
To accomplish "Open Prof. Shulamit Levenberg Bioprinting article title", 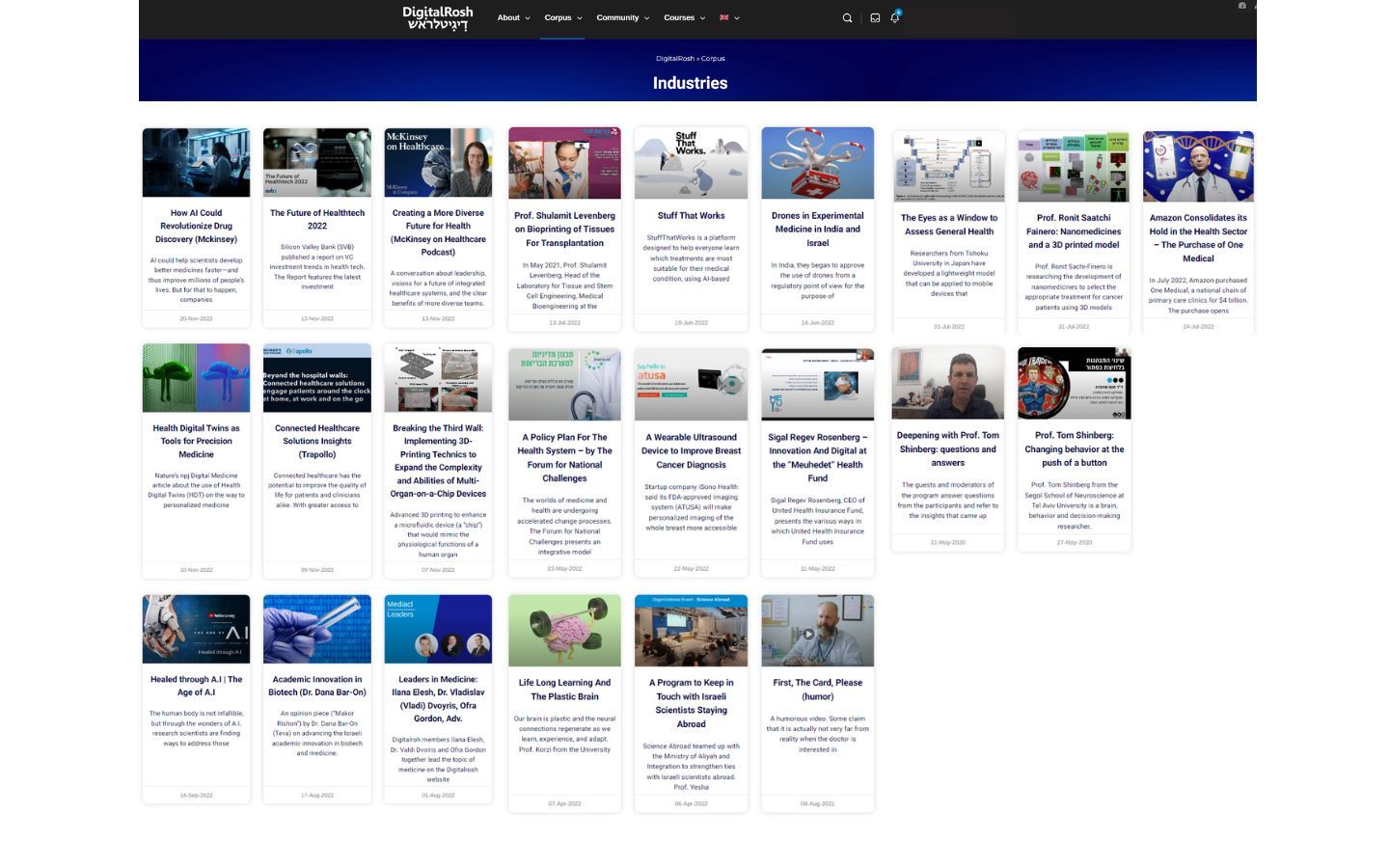I will (564, 230).
